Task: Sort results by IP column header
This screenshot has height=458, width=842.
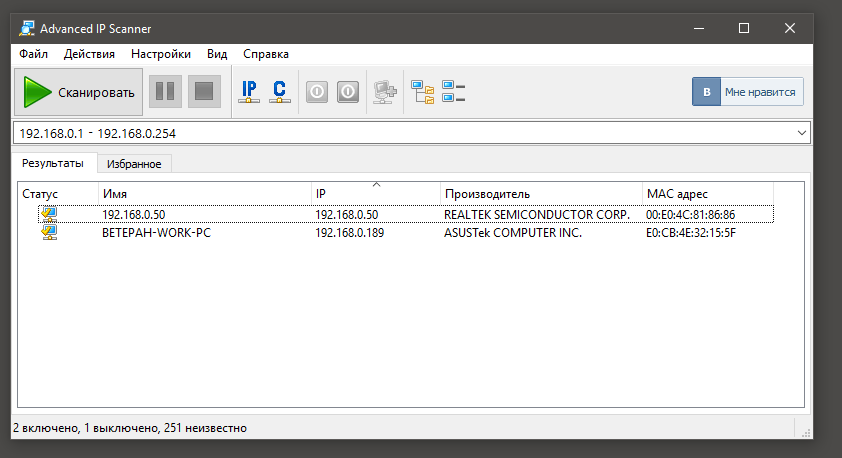Action: click(x=375, y=193)
